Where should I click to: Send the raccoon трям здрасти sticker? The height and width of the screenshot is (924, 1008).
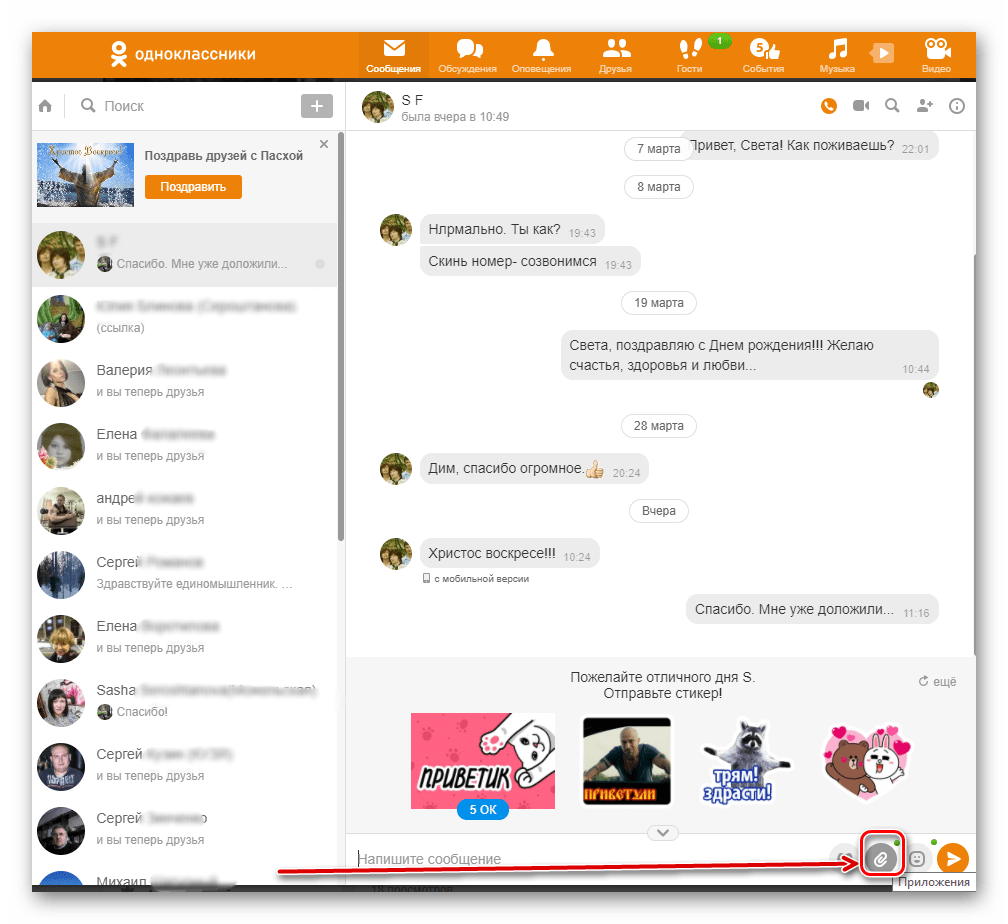coord(748,761)
